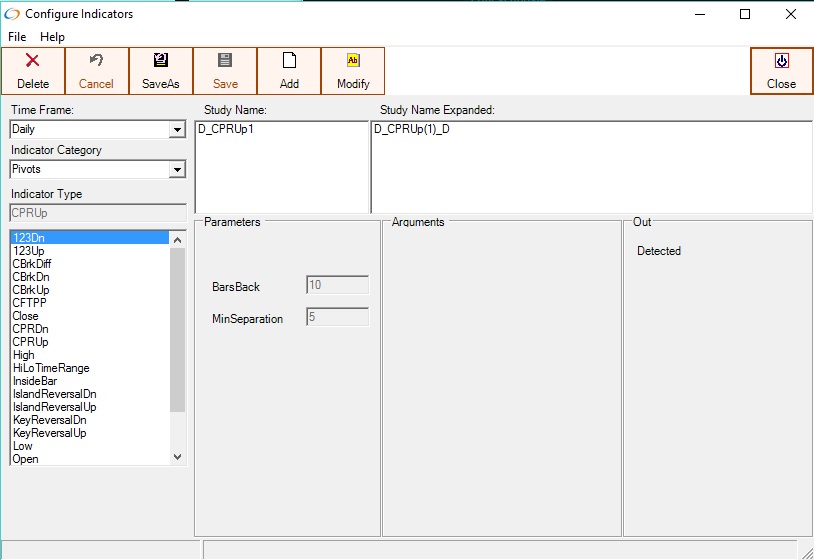Click the application logo in title bar
The height and width of the screenshot is (560, 814).
13,14
